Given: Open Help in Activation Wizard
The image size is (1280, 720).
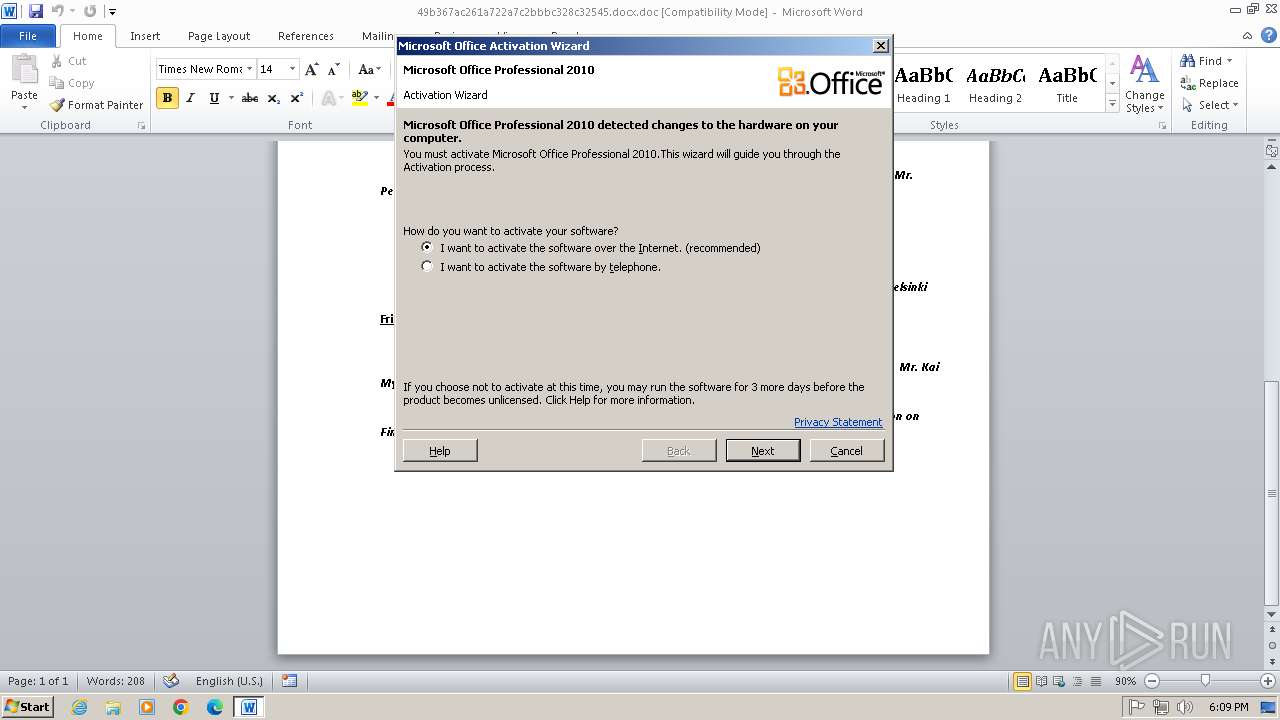Looking at the screenshot, I should [x=440, y=451].
